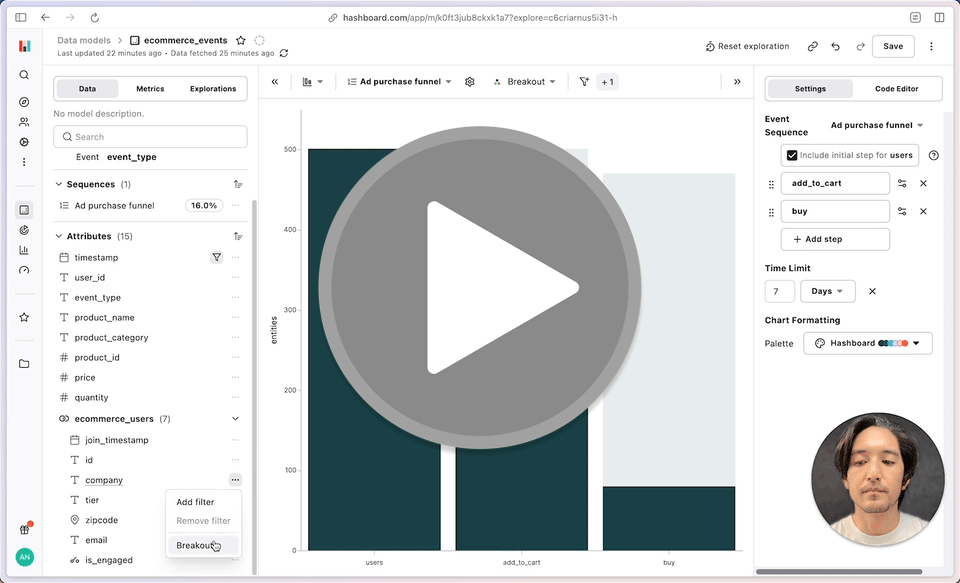Open the bar chart icon in sidebar
The image size is (960, 583).
24,250
